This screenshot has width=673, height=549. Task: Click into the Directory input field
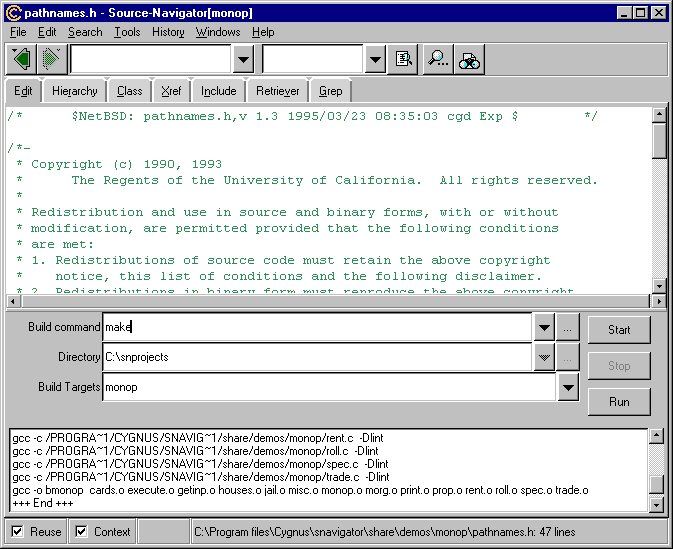point(317,357)
